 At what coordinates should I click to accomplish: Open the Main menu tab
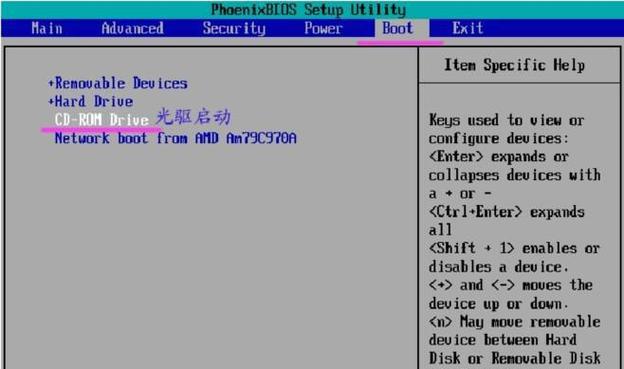pyautogui.click(x=47, y=28)
